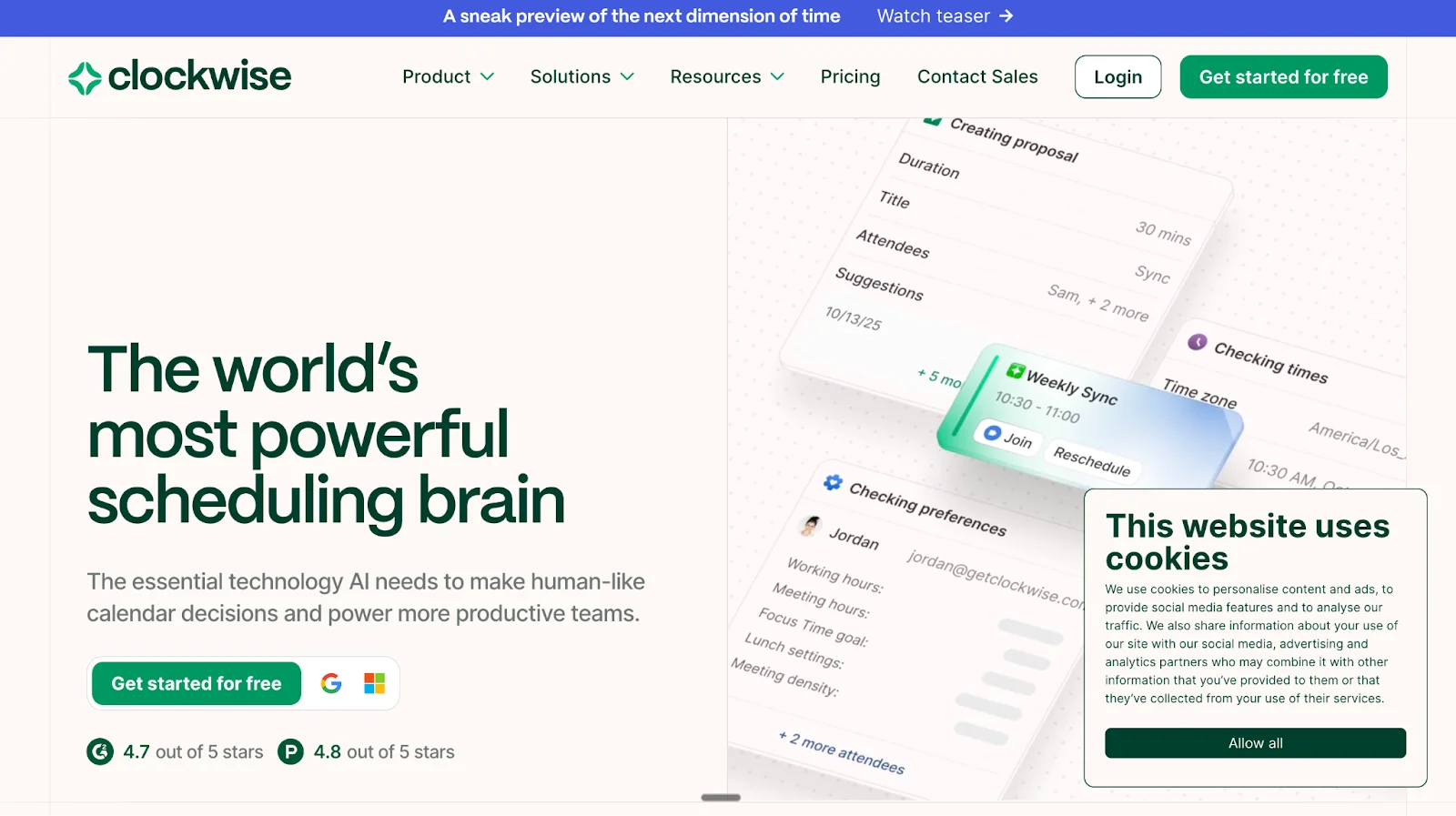This screenshot has width=1456, height=816.
Task: Click the hero subtitle about essential technology
Action: [x=366, y=597]
